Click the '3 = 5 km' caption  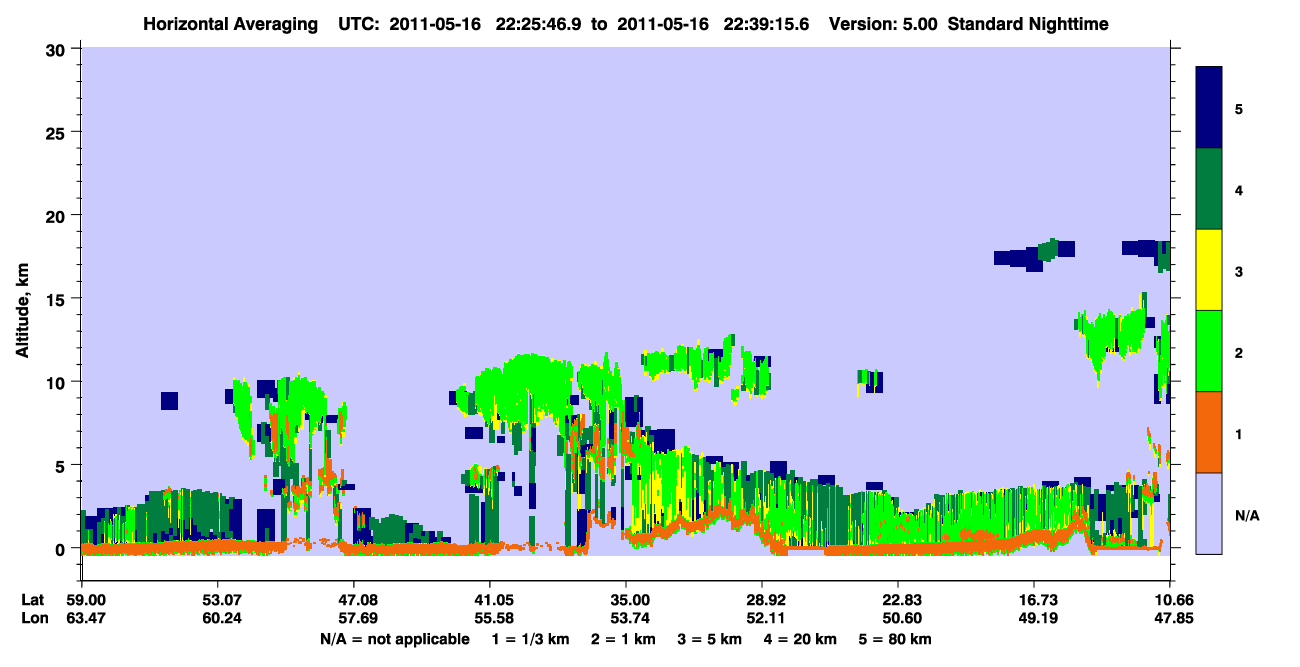(x=709, y=639)
